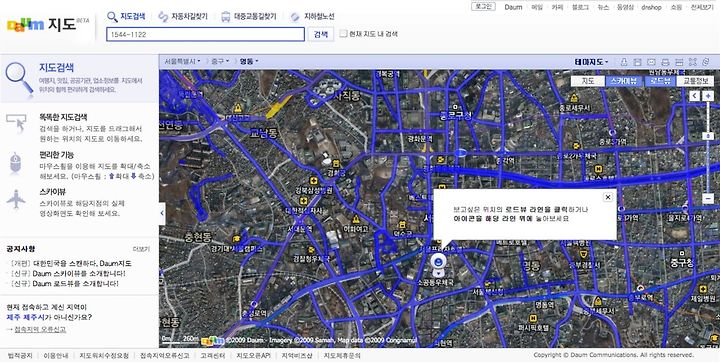720x362 pixels.
Task: Click the 접속지역 오류신고 link in sidebar
Action: [x=40, y=329]
